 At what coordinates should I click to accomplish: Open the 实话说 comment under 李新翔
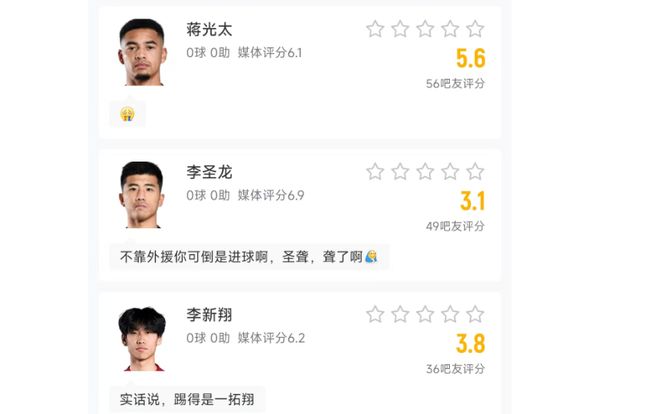(186, 399)
